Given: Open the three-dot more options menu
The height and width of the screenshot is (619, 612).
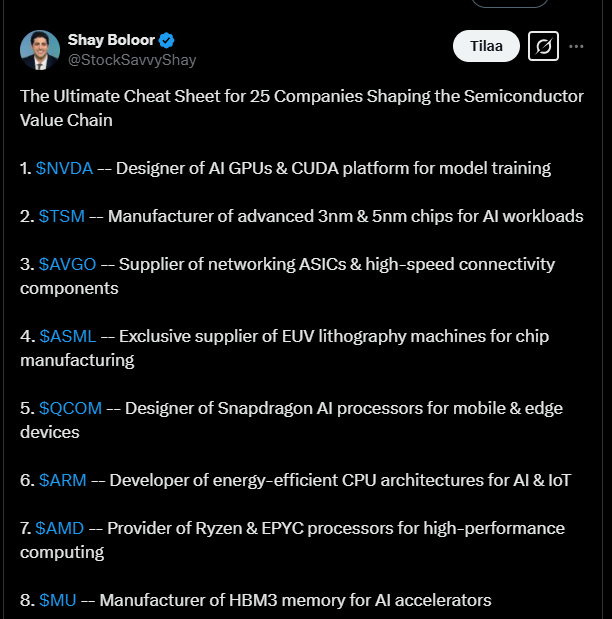Looking at the screenshot, I should [x=576, y=46].
